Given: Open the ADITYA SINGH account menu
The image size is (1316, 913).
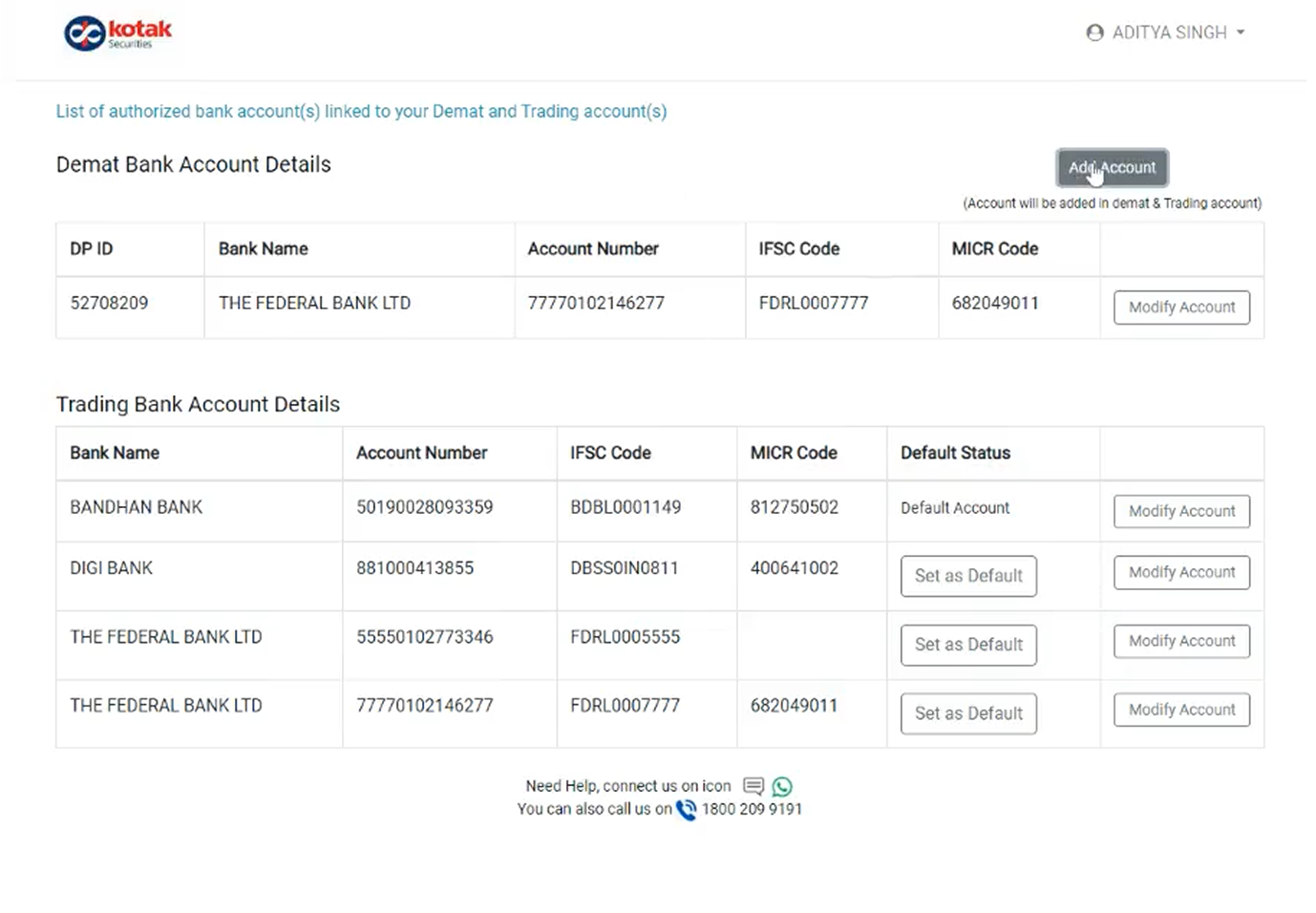Looking at the screenshot, I should (1166, 32).
